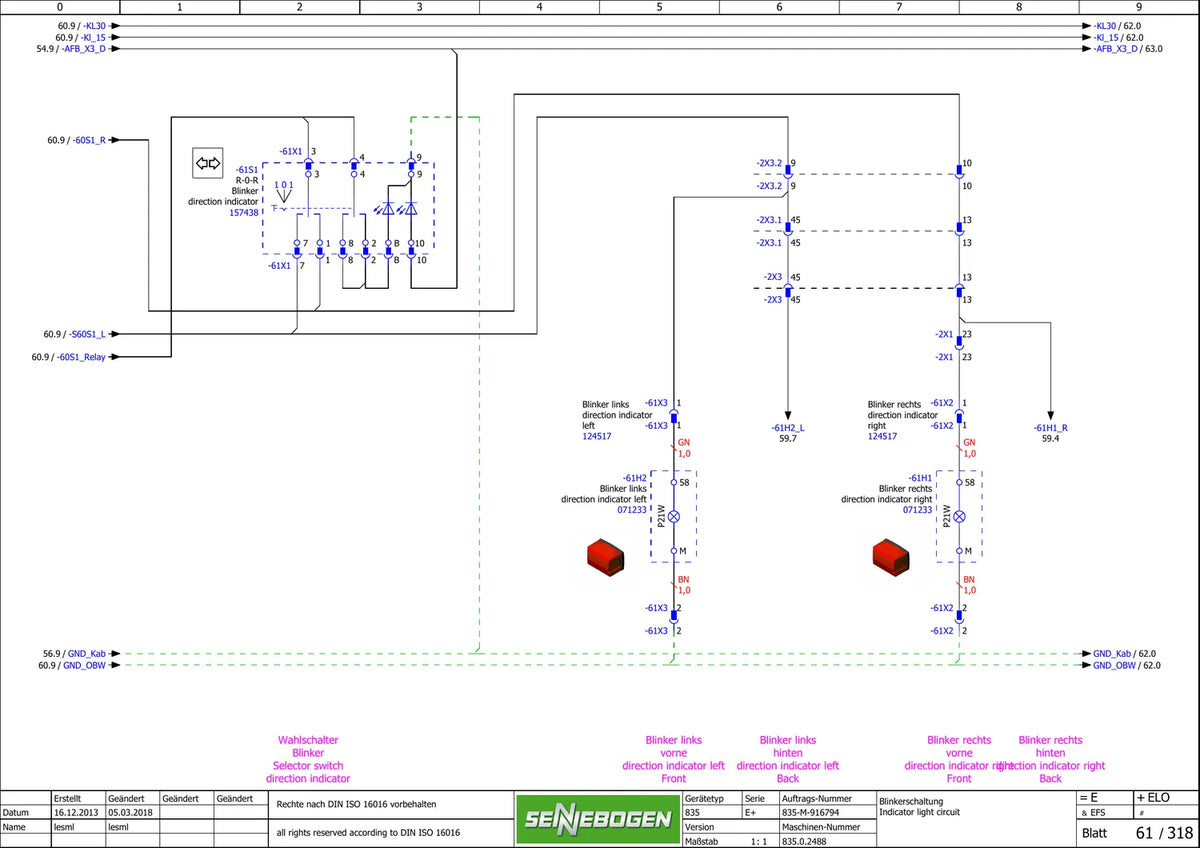Select the -61H1 lamp designation
Image resolution: width=1200 pixels, height=848 pixels.
tap(920, 478)
